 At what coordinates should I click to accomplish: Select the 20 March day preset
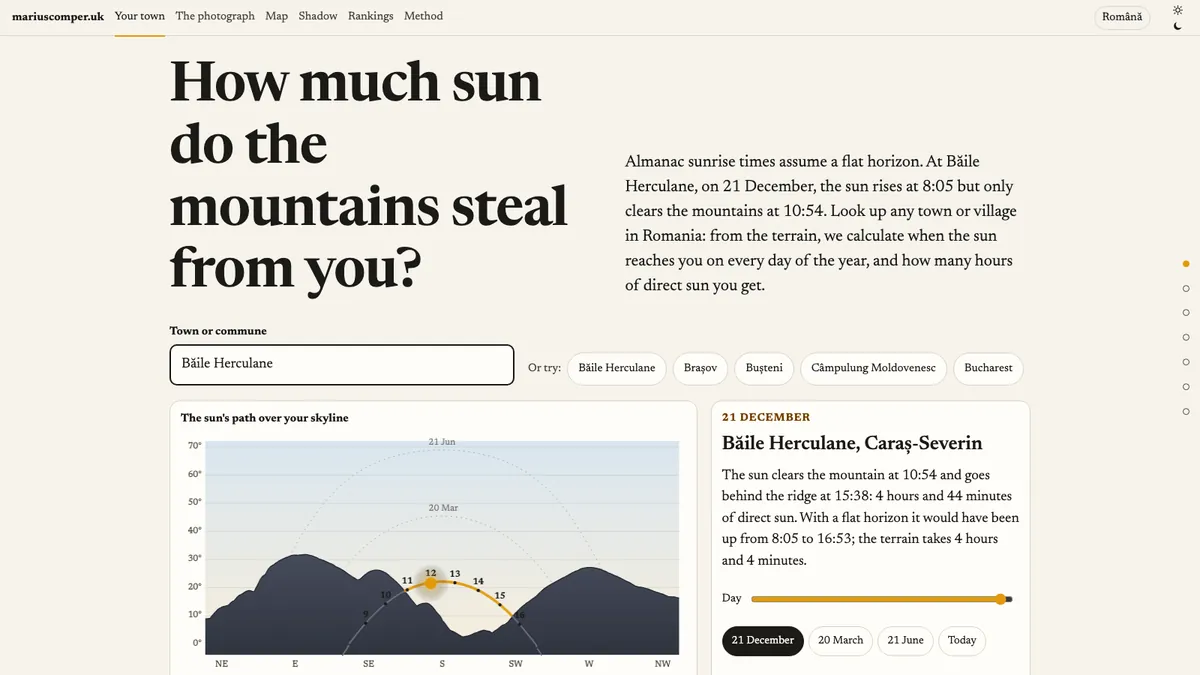coord(840,641)
